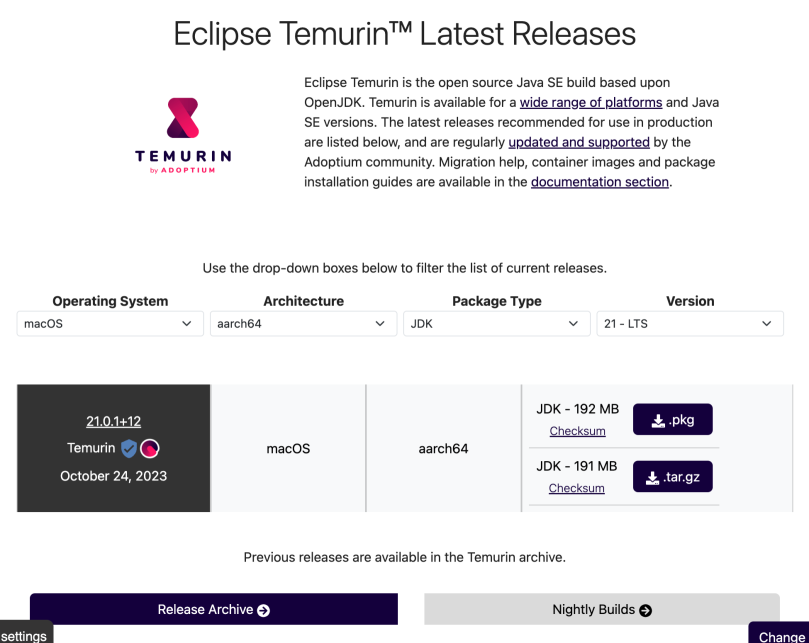Viewport: 809px width, 643px height.
Task: Click the pink circular AQAvit badge icon
Action: (150, 448)
